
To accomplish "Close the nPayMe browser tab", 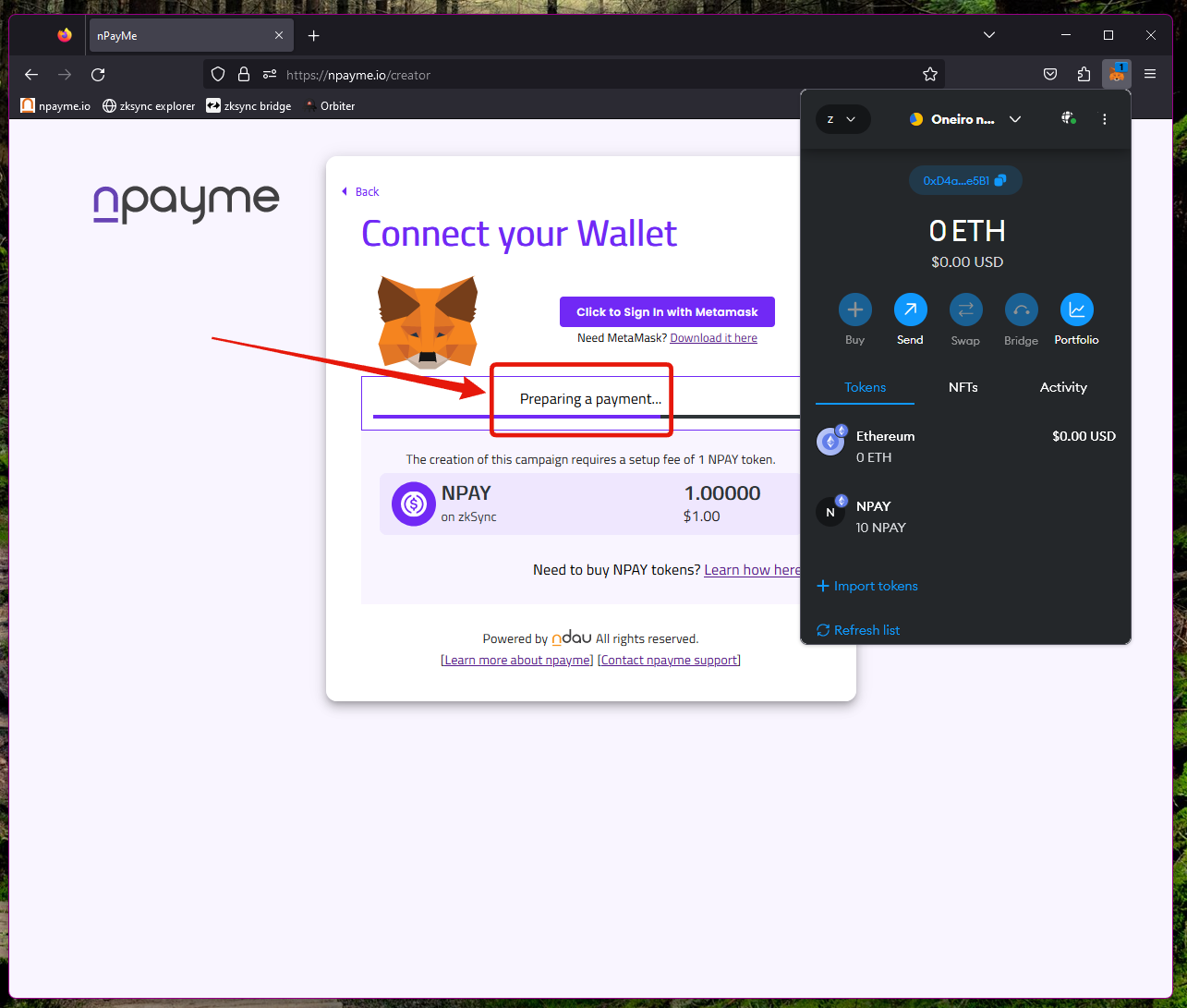I will (x=279, y=35).
